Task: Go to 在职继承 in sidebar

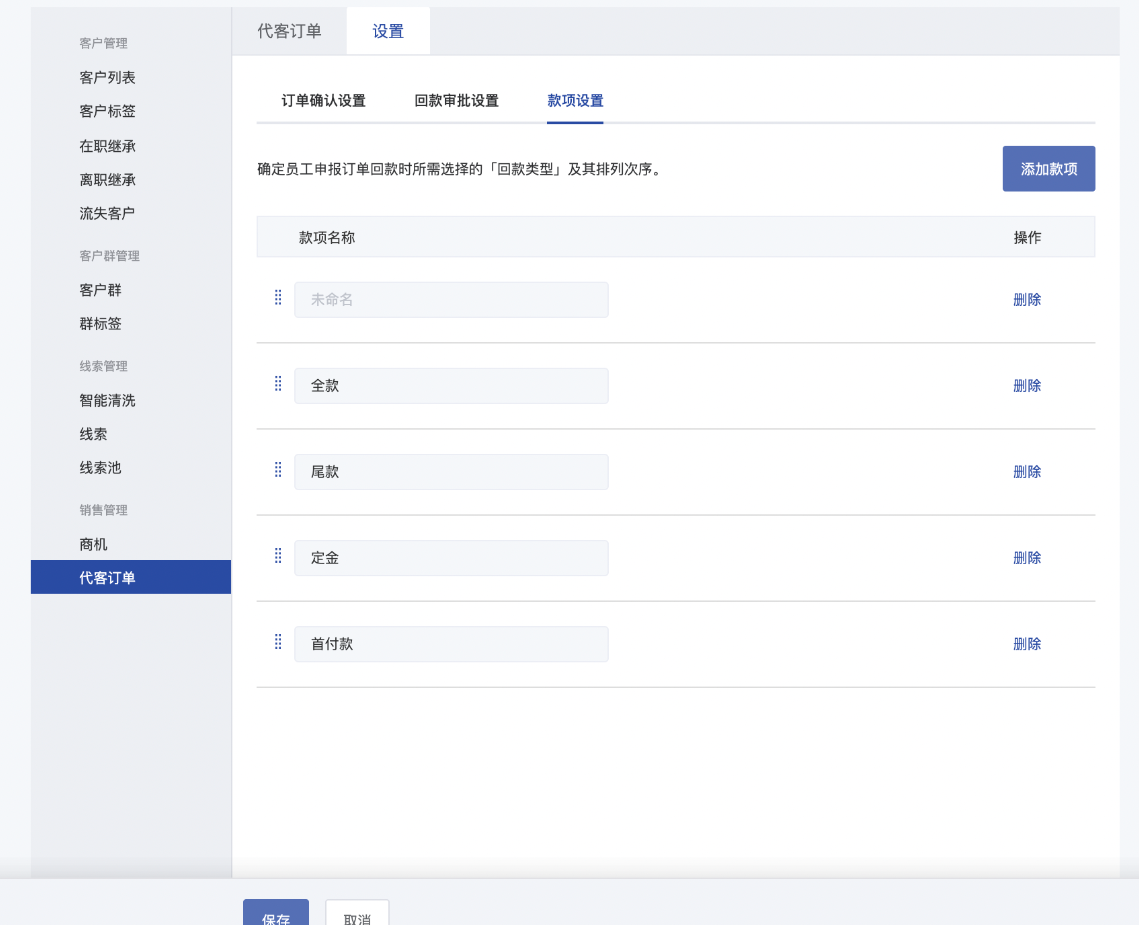Action: tap(108, 146)
